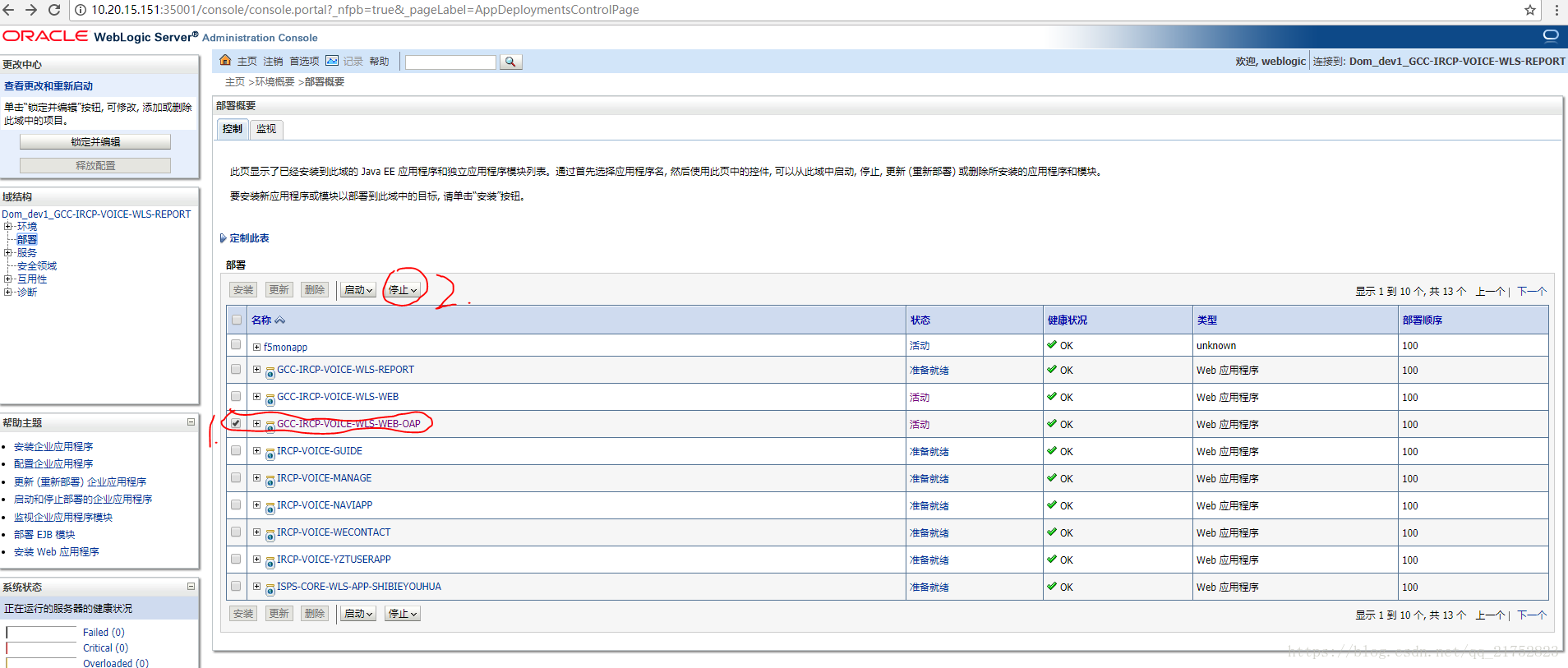Click the browser address bar URL

pyautogui.click(x=365, y=10)
